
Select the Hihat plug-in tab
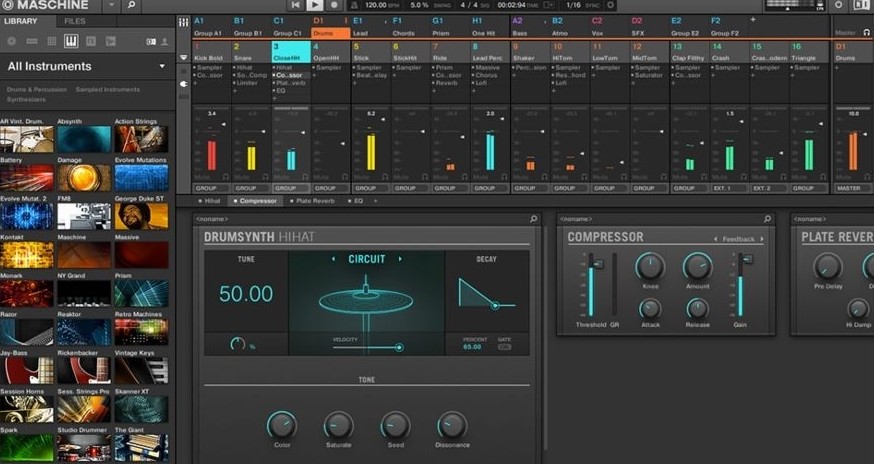click(210, 201)
